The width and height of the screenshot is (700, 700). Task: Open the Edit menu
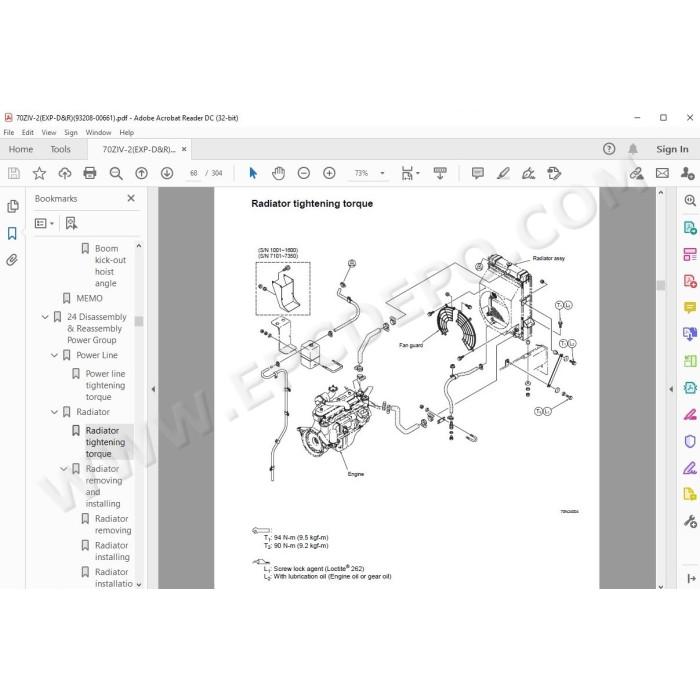27,133
